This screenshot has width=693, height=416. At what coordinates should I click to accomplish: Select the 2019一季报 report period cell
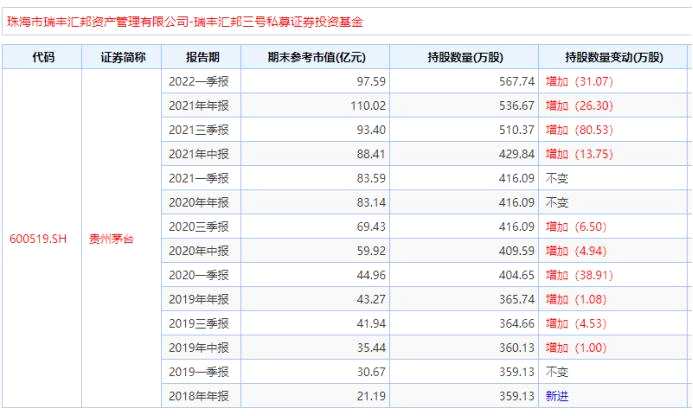coord(202,372)
